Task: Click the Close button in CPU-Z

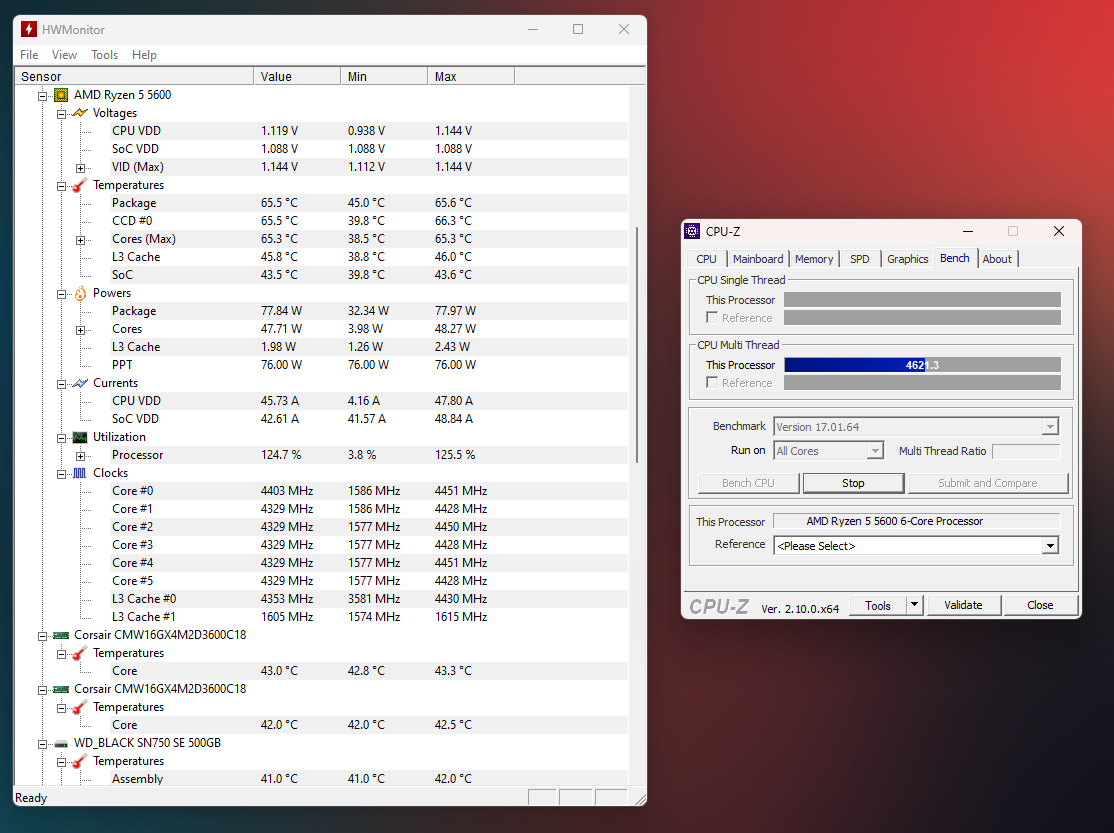Action: pyautogui.click(x=1040, y=605)
